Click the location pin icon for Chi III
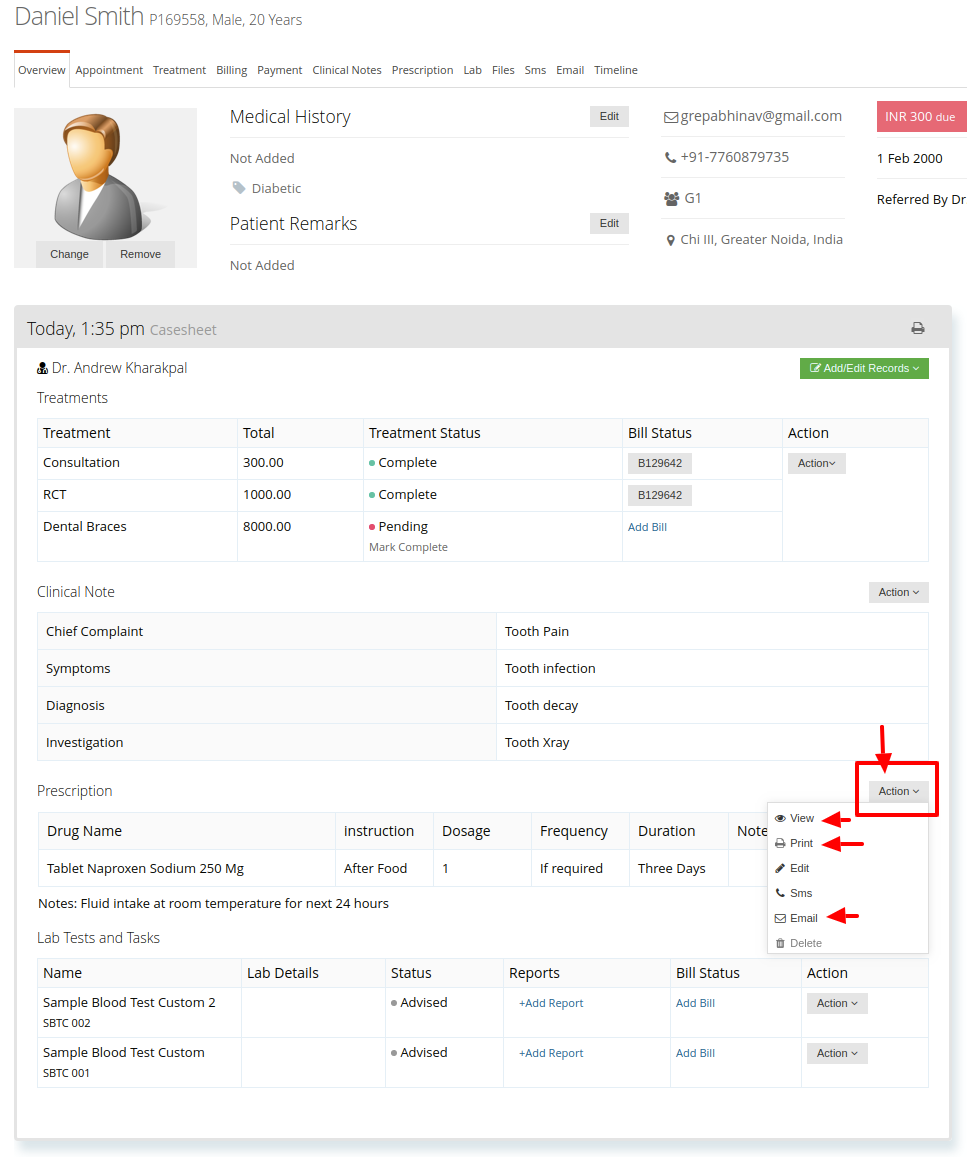 [670, 241]
